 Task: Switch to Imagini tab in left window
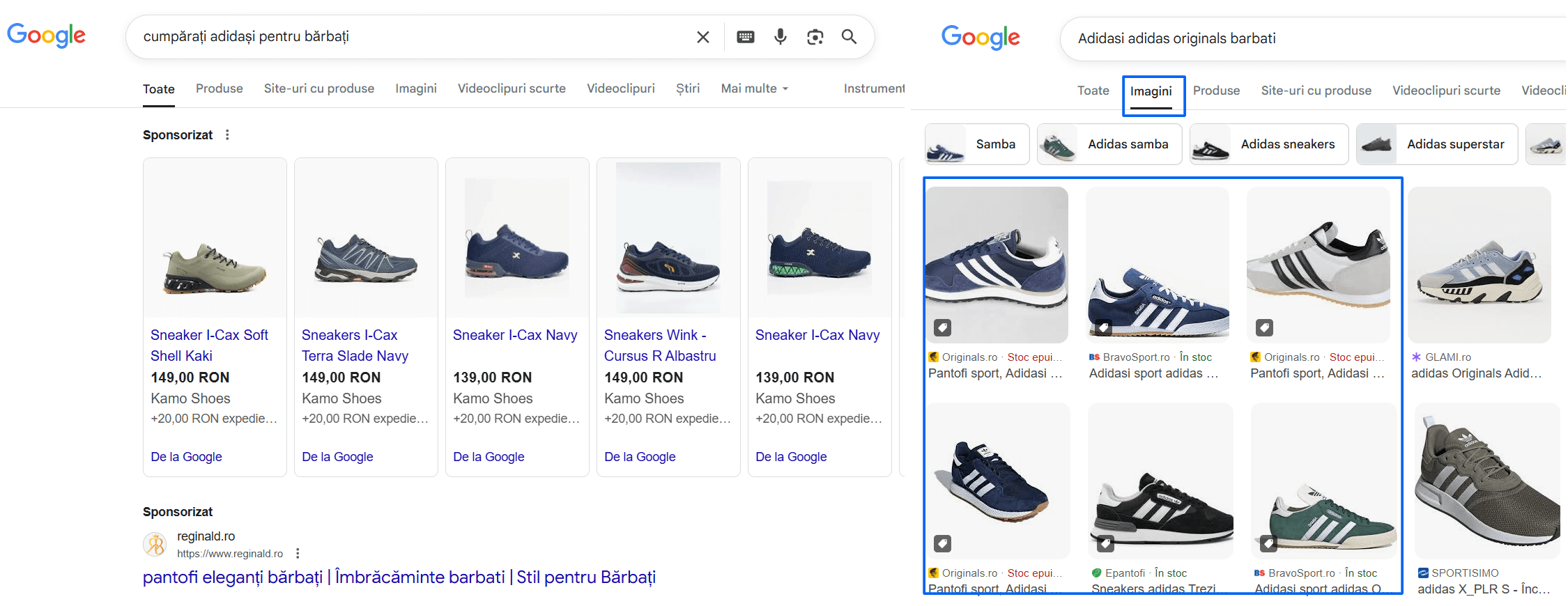click(x=416, y=88)
